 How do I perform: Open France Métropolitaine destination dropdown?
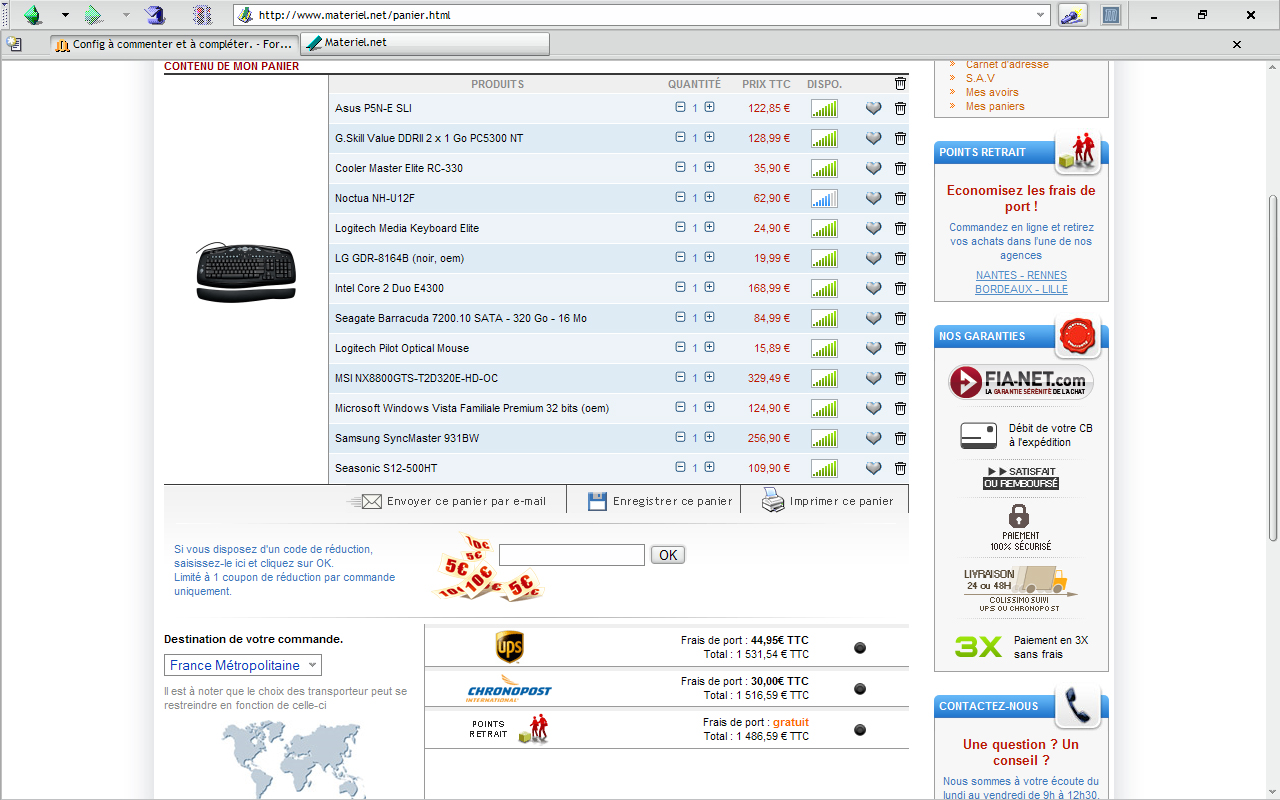pyautogui.click(x=243, y=665)
